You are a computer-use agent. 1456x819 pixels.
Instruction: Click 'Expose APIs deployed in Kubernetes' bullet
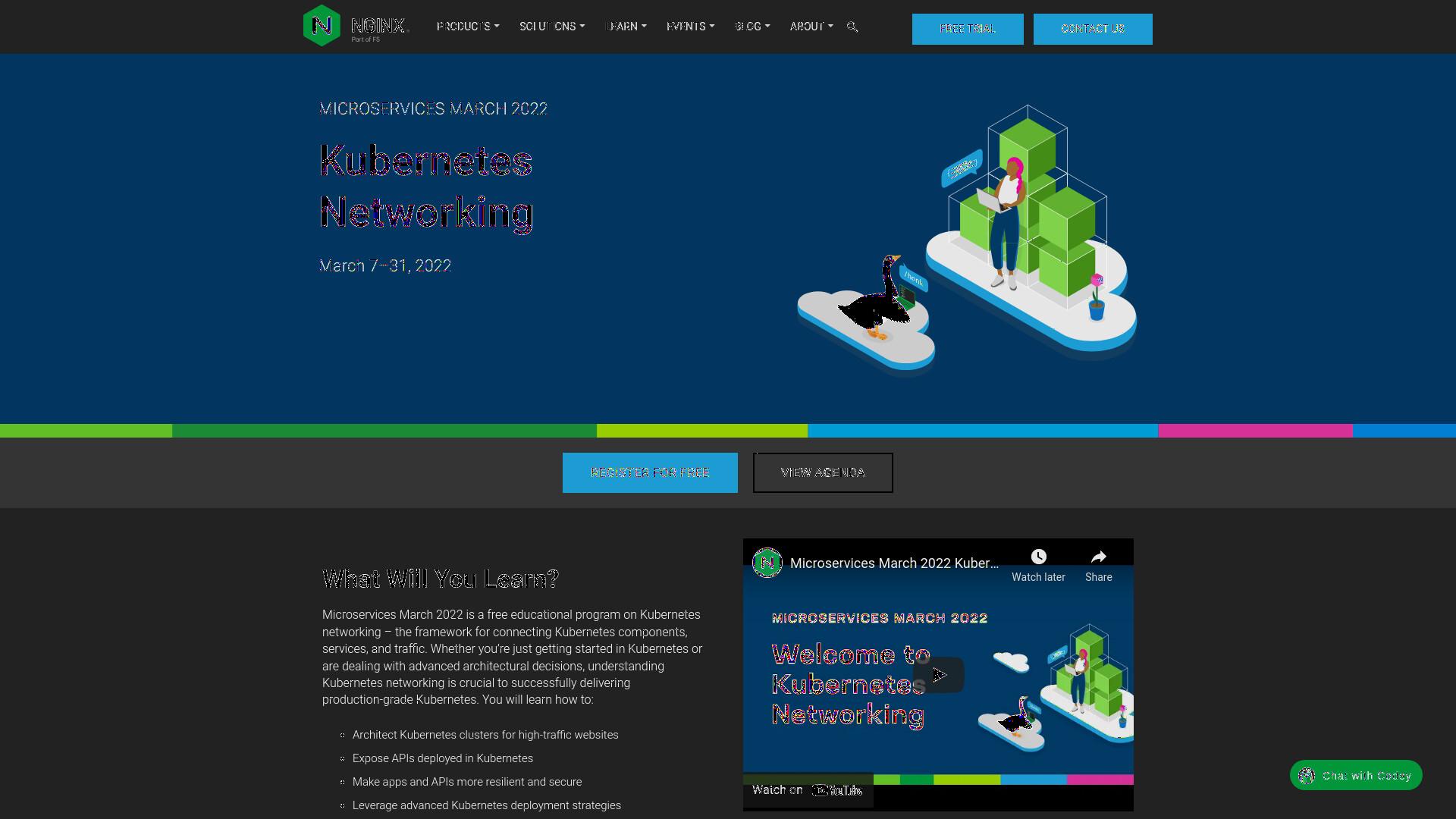[x=443, y=758]
